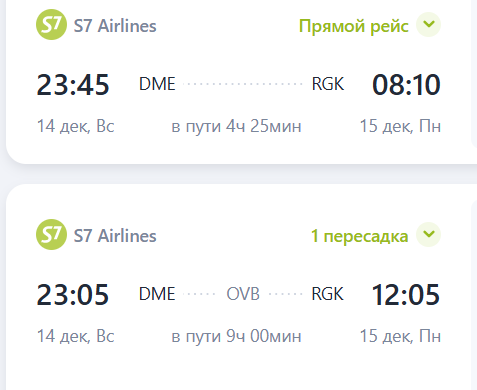
Task: Expand details of the Прямой рейс flight
Action: [x=429, y=24]
